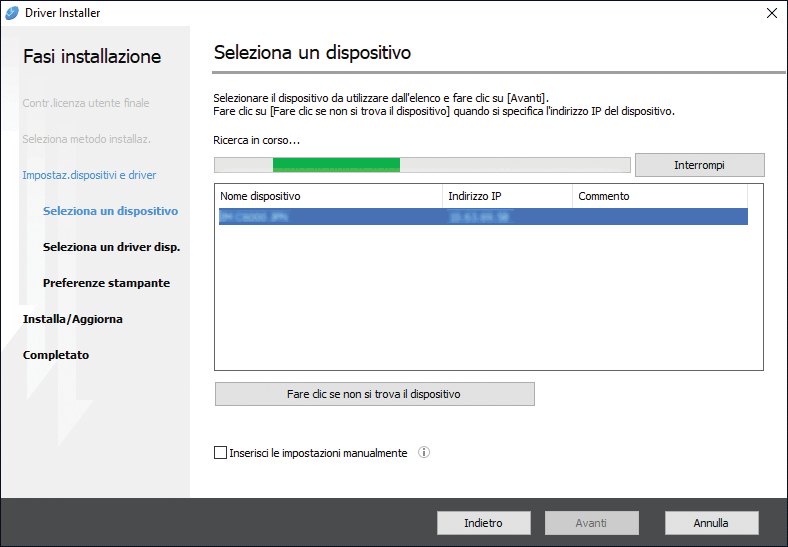The width and height of the screenshot is (788, 547).
Task: Click 'Installa/Aggiorna' step in sidebar
Action: pos(73,319)
